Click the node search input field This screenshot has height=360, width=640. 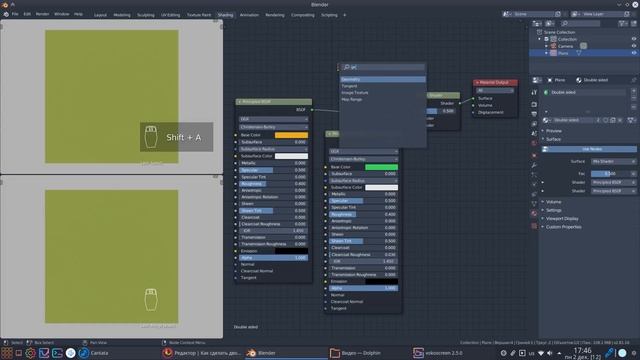(x=383, y=67)
